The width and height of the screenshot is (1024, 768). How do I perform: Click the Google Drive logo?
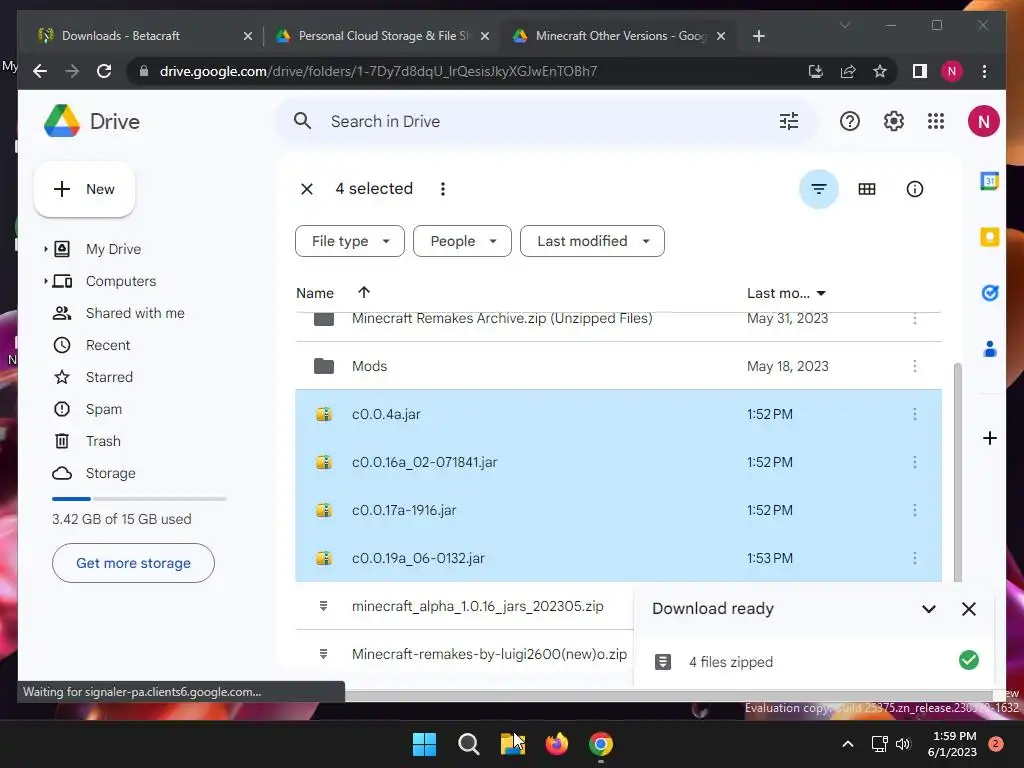(x=92, y=121)
